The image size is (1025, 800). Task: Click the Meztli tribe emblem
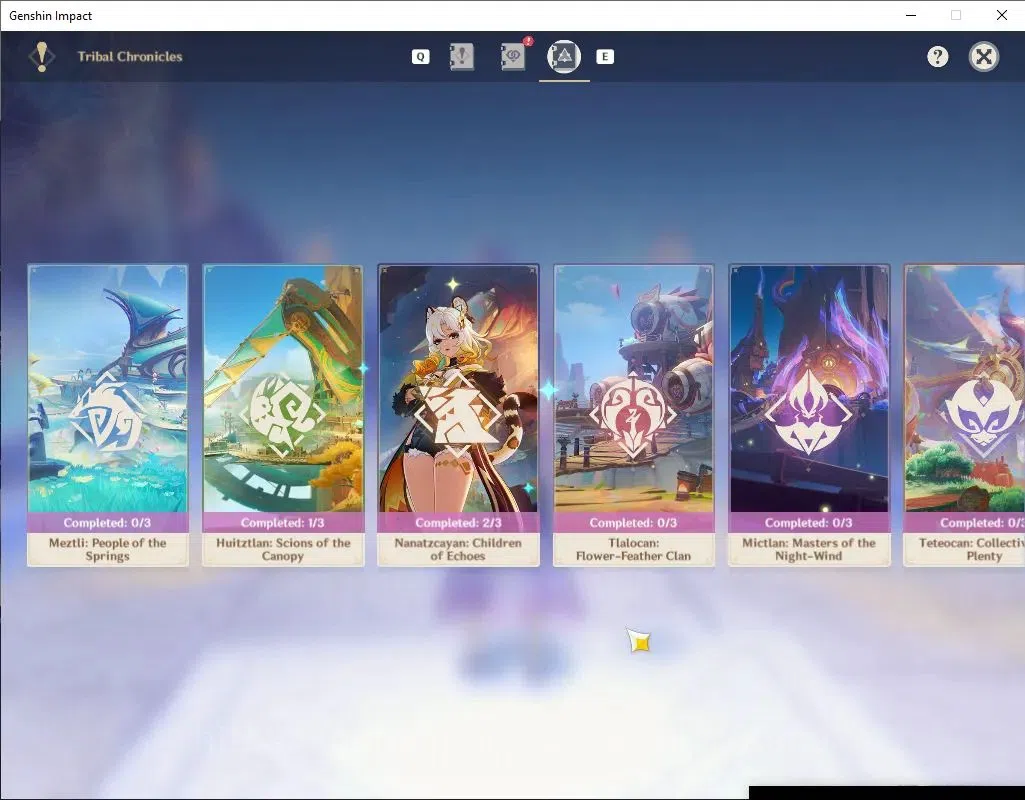(107, 414)
